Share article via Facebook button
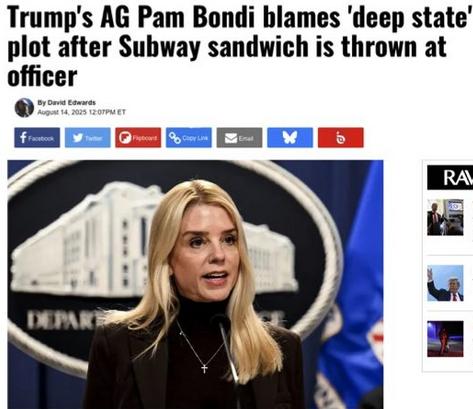Screen dimensions: 473x409 (37, 137)
